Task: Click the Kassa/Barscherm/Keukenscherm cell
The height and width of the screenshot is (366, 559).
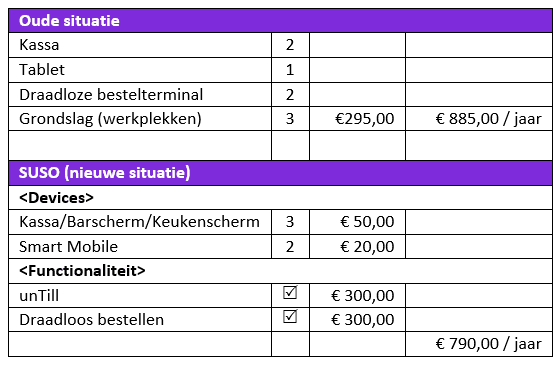Action: pyautogui.click(x=140, y=222)
